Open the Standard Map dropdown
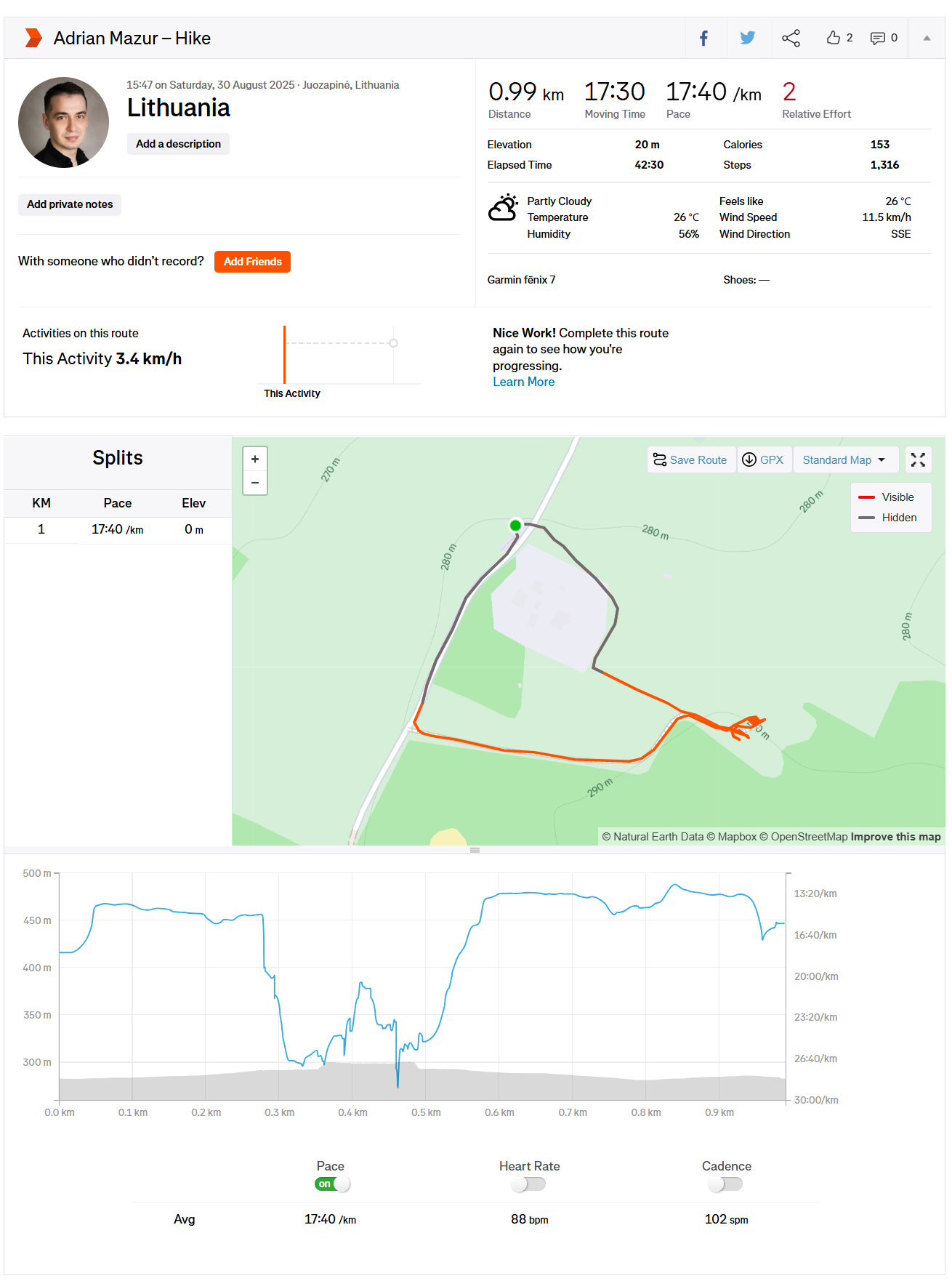Screen dimensions: 952x1281 [x=844, y=460]
